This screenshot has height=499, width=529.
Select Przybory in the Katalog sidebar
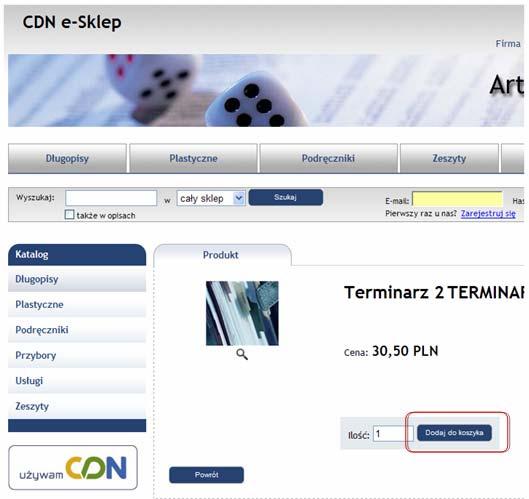pyautogui.click(x=77, y=355)
